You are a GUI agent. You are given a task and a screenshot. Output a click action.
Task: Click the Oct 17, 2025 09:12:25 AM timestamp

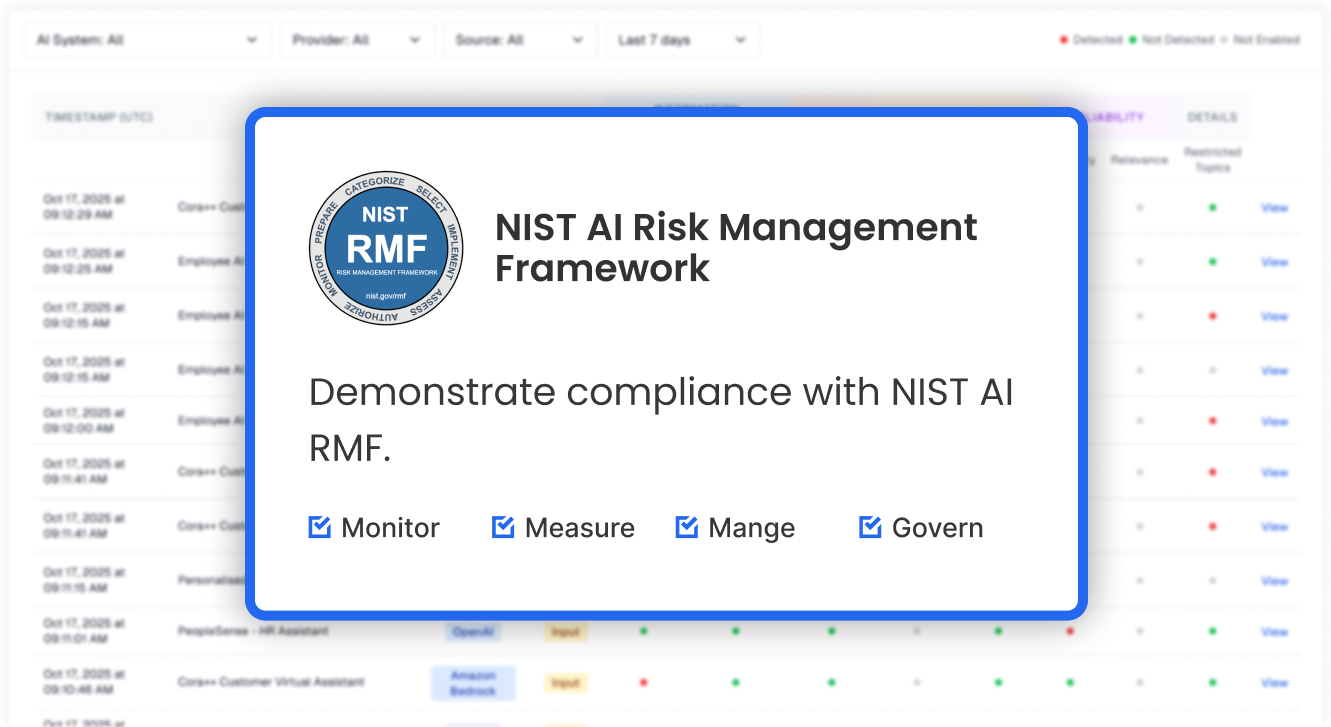click(84, 262)
